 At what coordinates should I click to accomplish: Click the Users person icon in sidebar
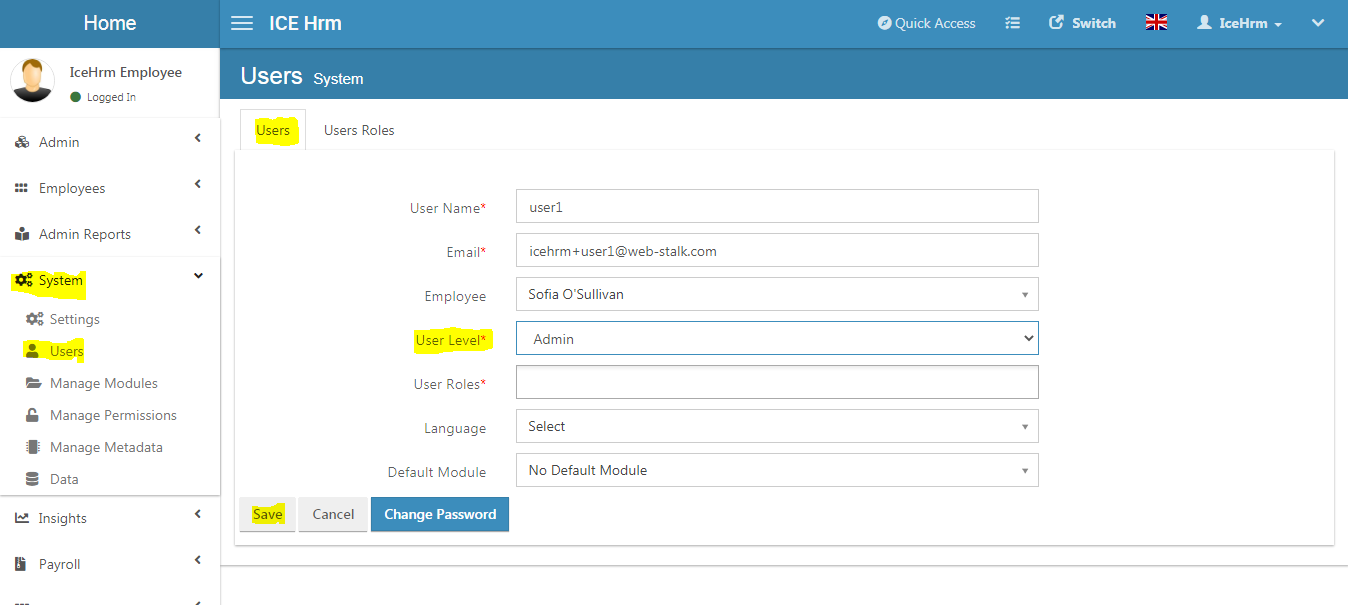click(32, 351)
